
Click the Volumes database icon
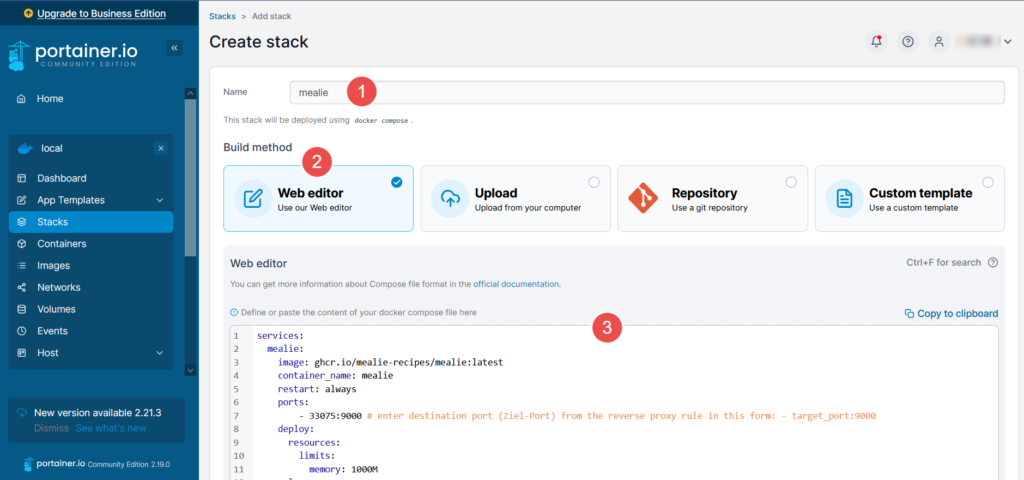[22, 309]
